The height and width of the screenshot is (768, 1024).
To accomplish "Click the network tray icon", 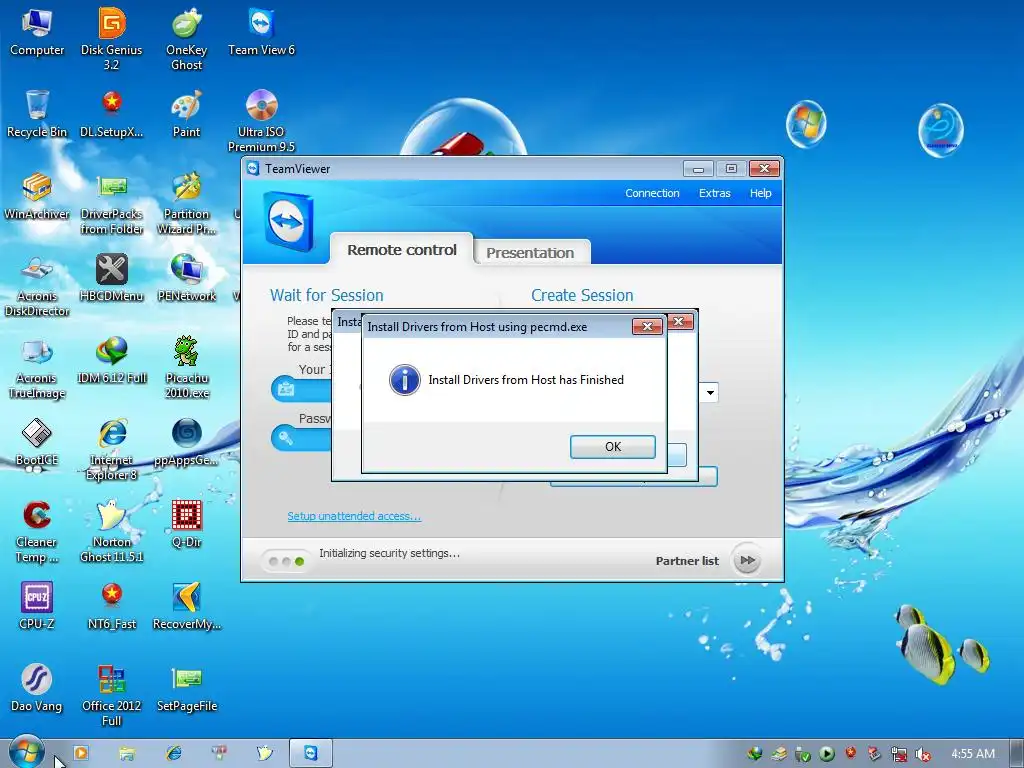I will click(899, 754).
